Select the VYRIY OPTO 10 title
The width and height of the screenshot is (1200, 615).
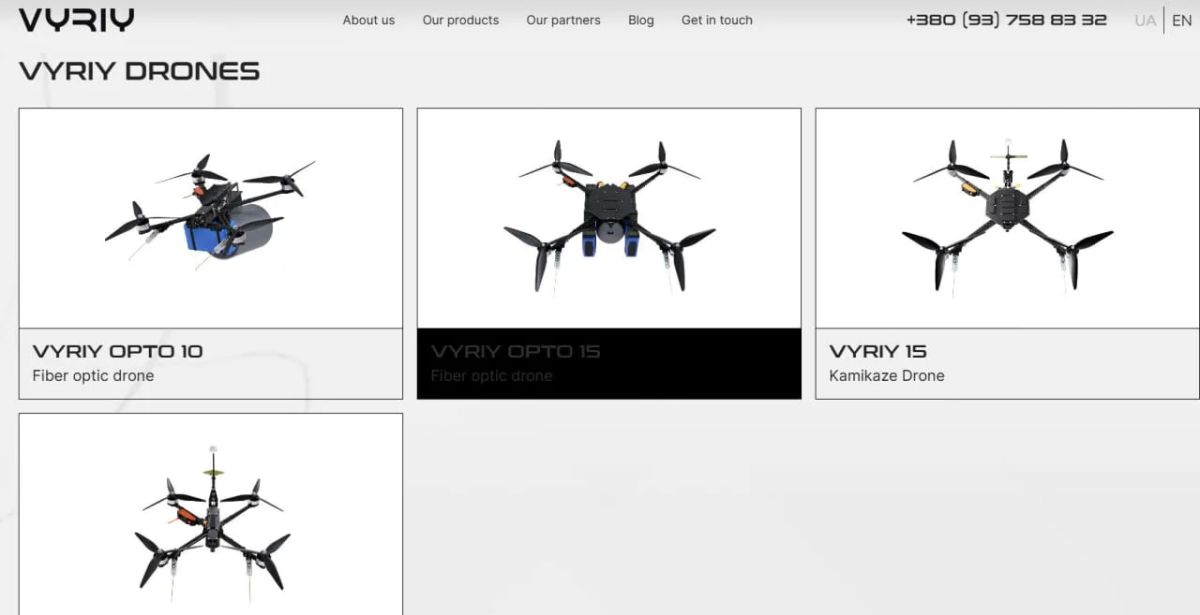point(117,351)
